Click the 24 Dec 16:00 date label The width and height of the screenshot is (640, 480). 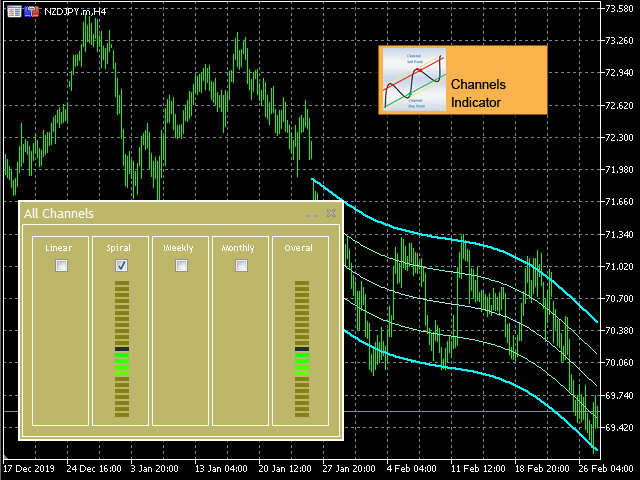click(94, 468)
